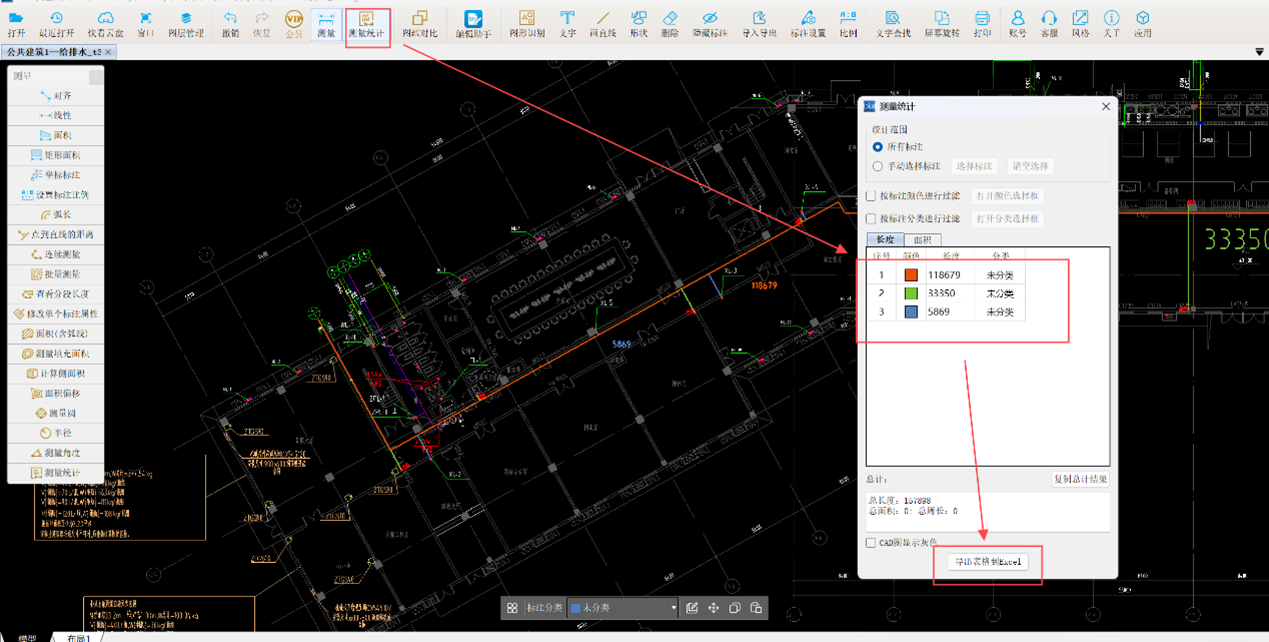
Task: Click 导出表格到Excel button
Action: (988, 562)
